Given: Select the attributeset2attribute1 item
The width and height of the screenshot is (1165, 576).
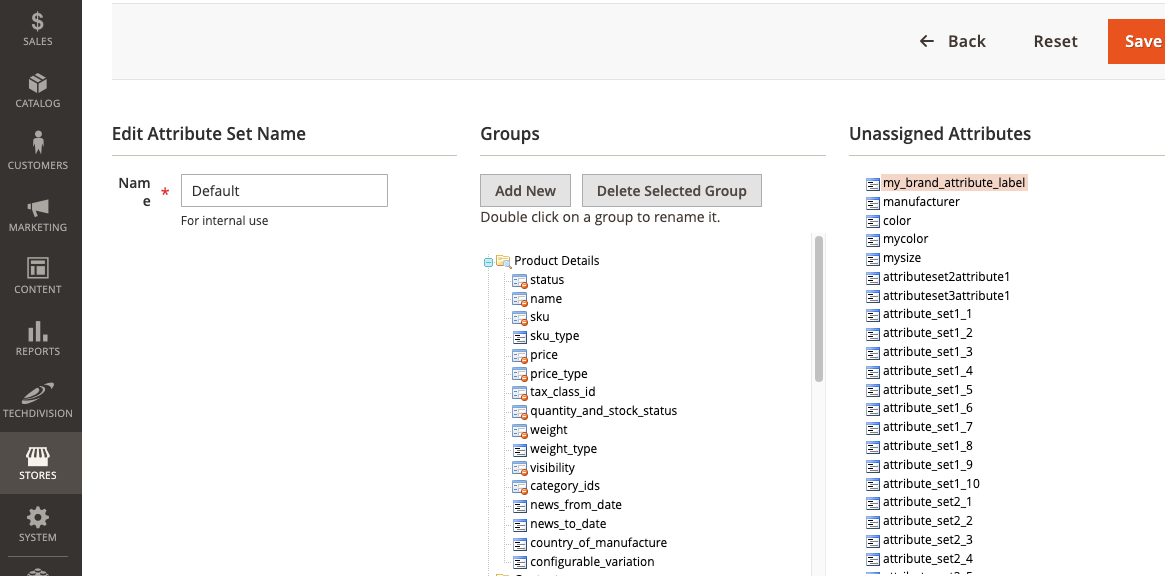Looking at the screenshot, I should [946, 277].
